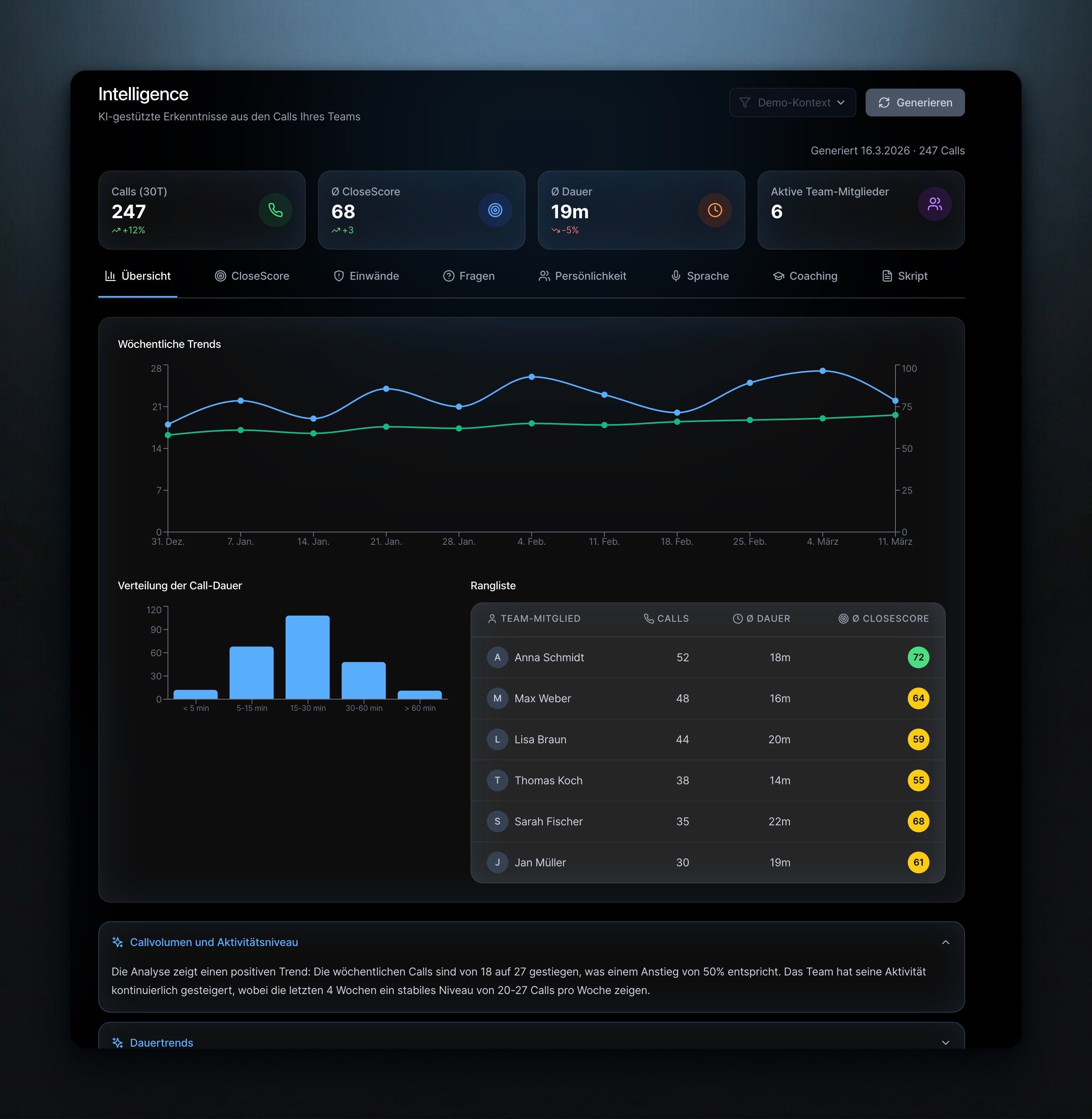1092x1119 pixels.
Task: Switch to the Übersicht tab
Action: (138, 276)
